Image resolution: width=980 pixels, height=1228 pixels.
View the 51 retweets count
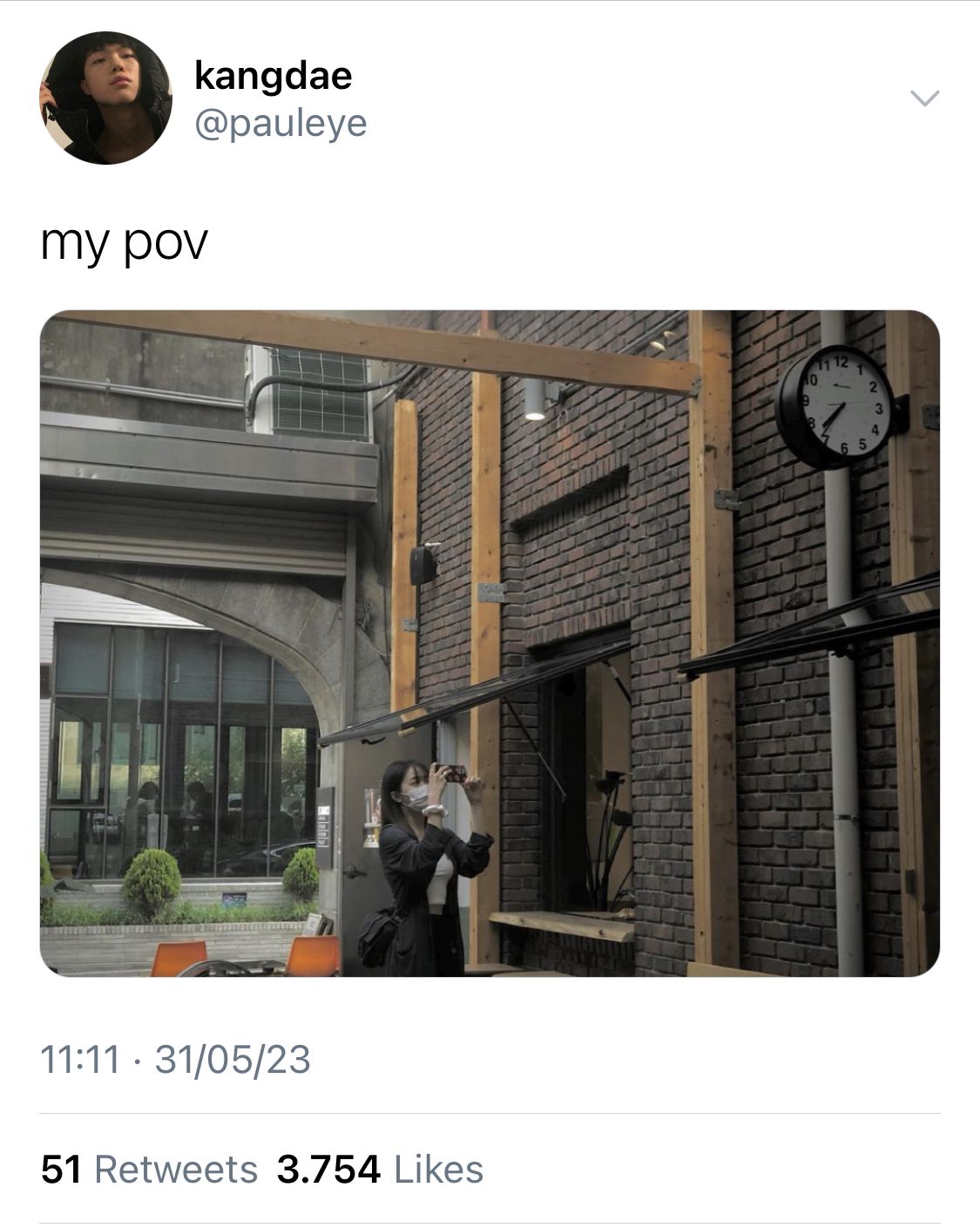61,1170
